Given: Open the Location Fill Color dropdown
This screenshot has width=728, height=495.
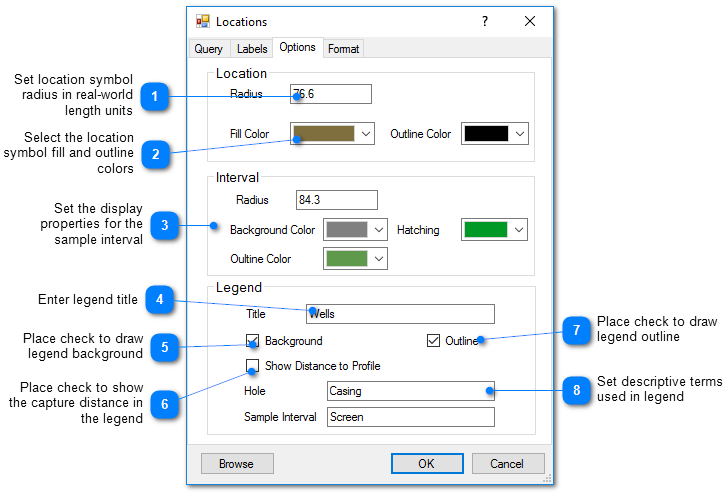Looking at the screenshot, I should coord(366,134).
